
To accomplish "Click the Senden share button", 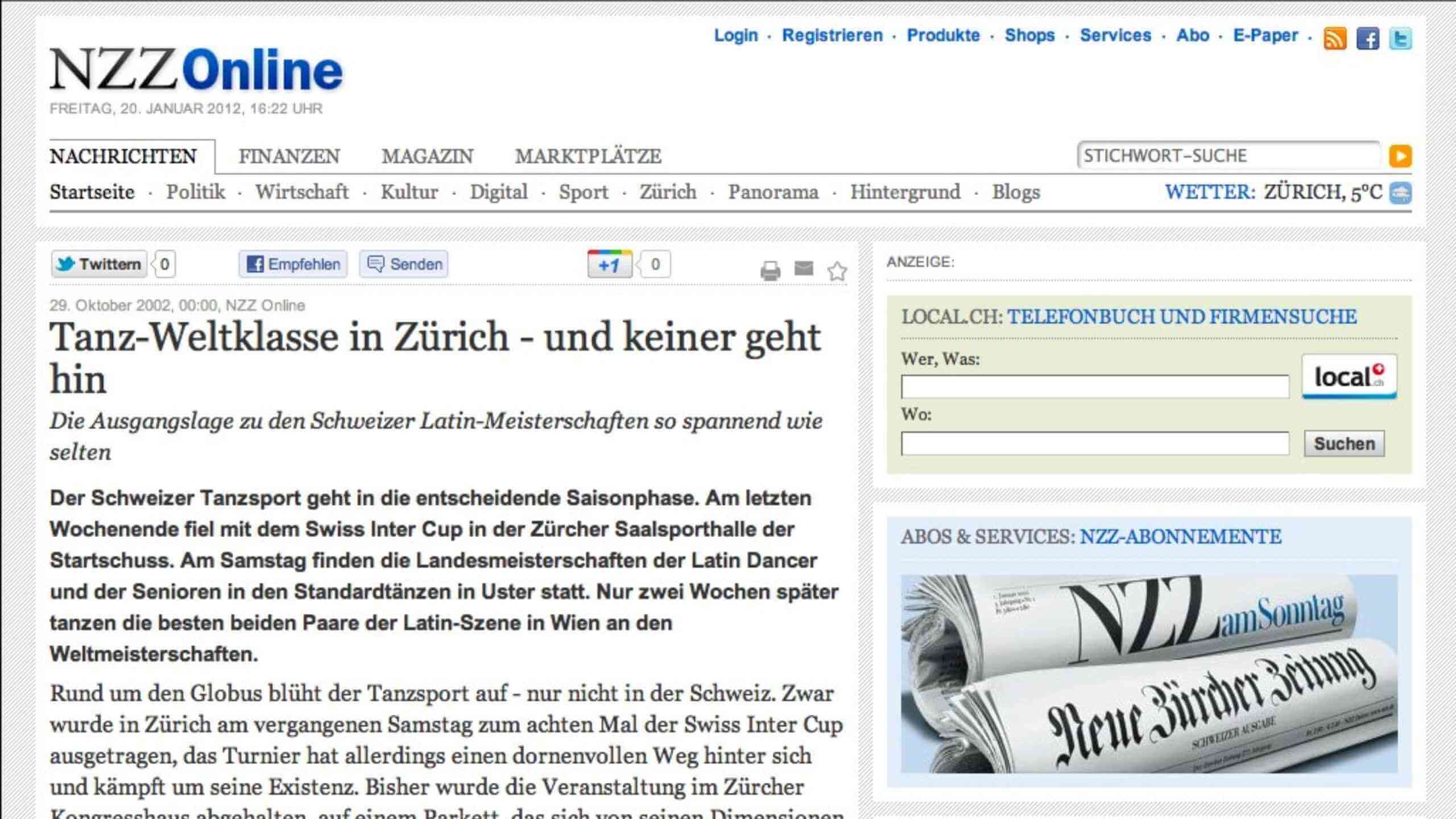I will point(404,264).
